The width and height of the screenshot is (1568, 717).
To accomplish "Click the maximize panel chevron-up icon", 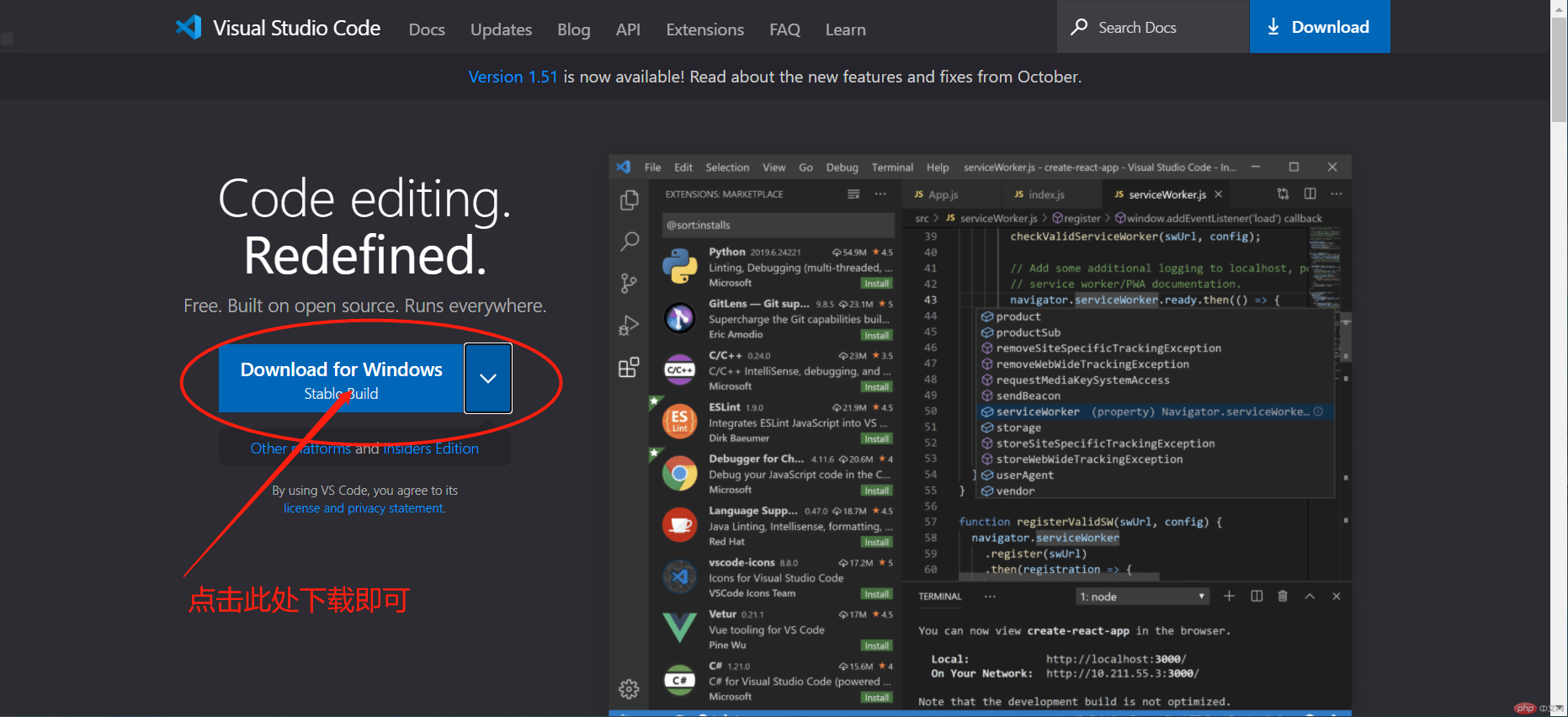I will click(1310, 596).
